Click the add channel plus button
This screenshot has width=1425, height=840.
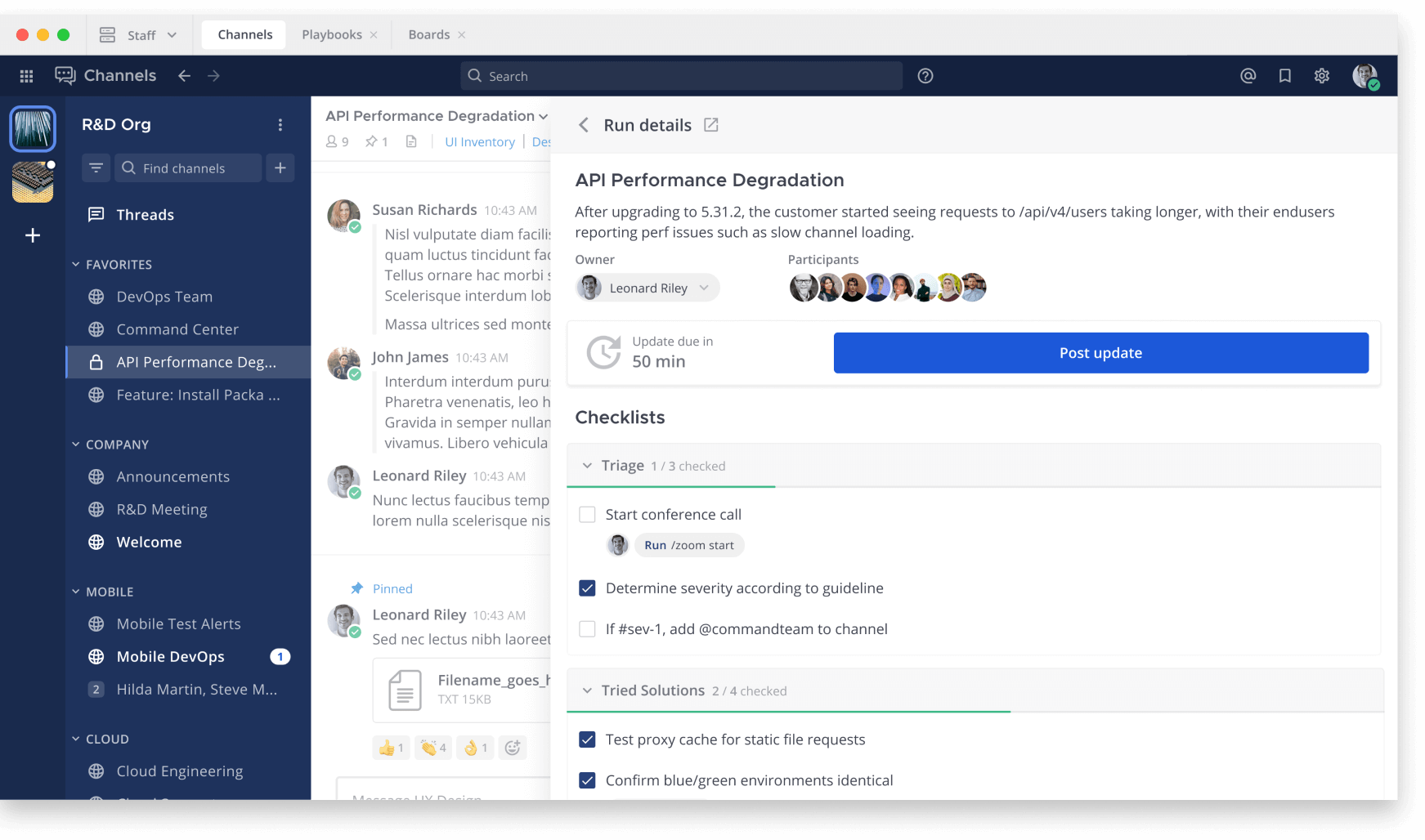280,168
